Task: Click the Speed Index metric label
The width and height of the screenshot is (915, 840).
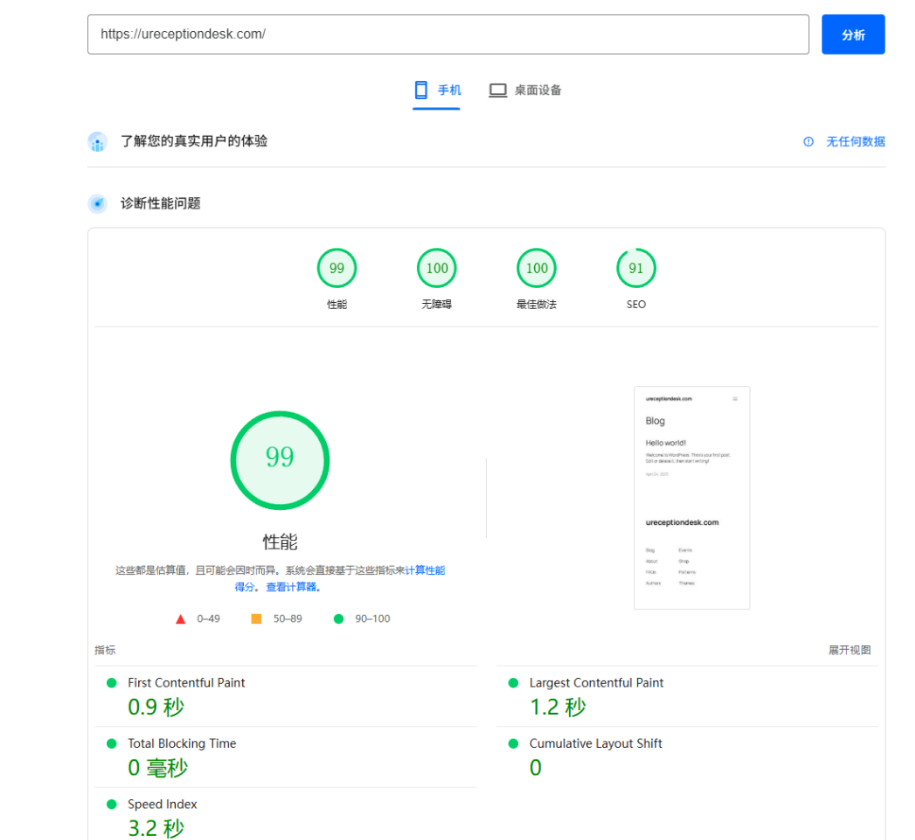Action: pos(162,804)
